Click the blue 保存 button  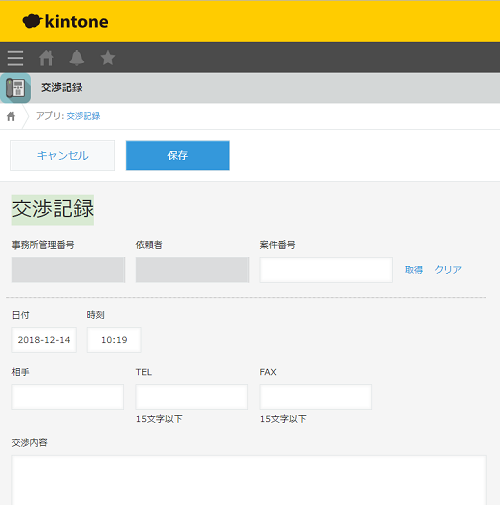(x=178, y=155)
